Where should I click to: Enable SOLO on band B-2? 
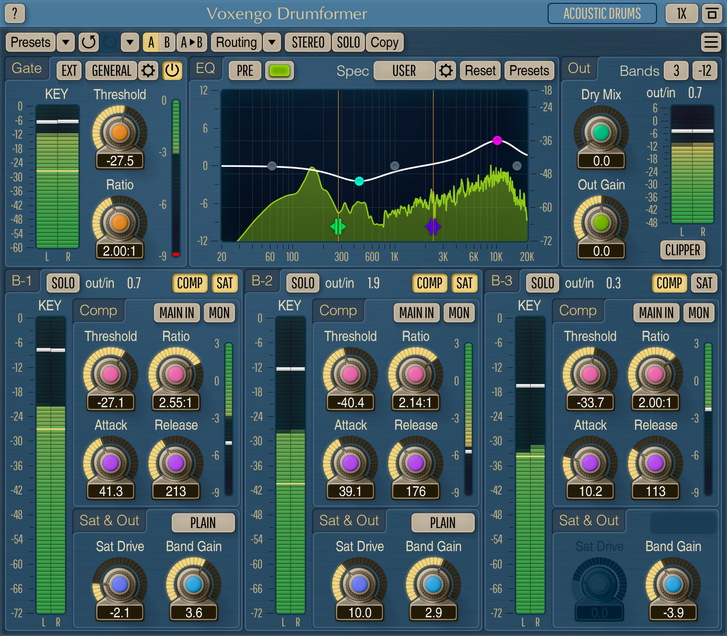(303, 283)
